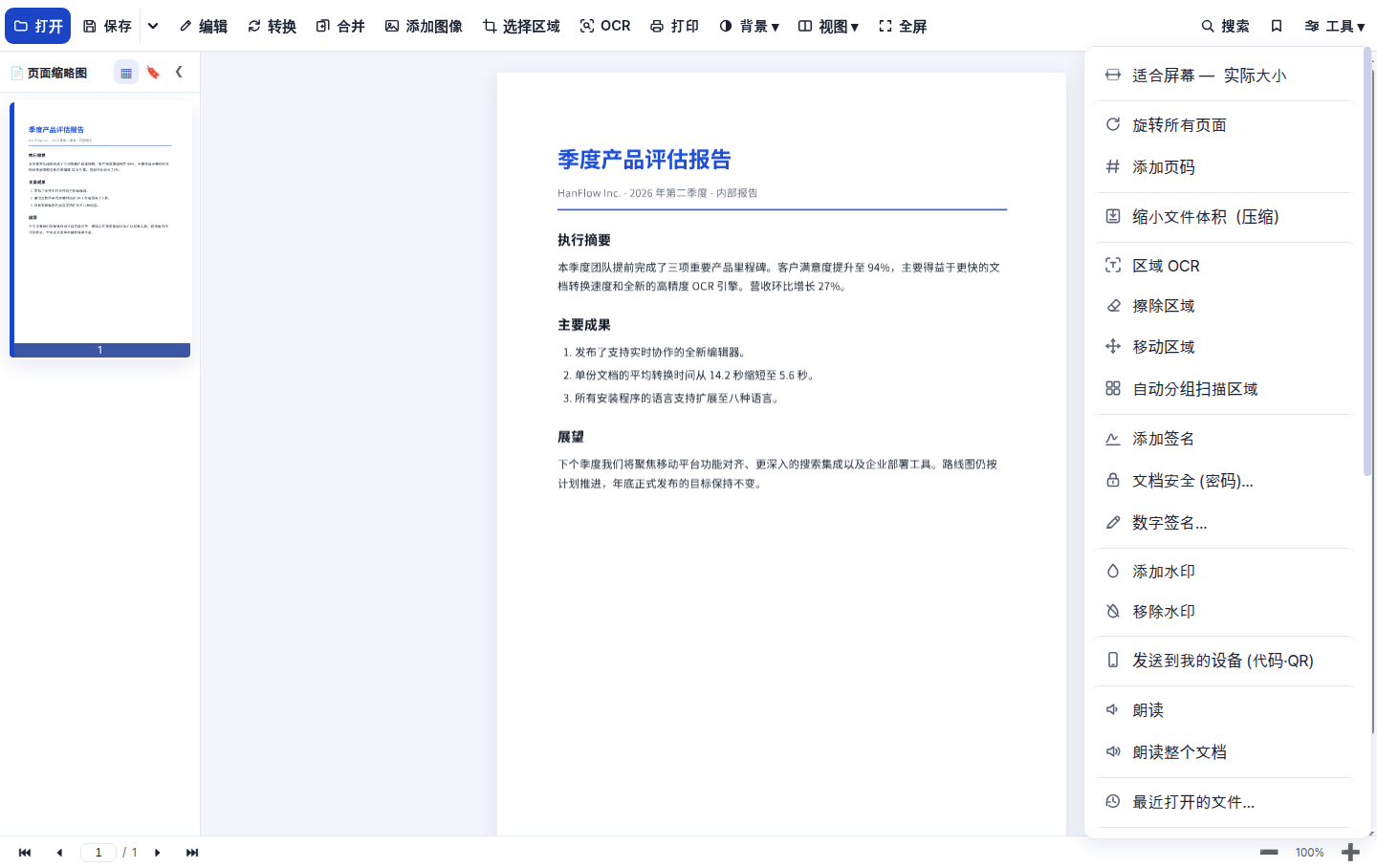Click the page number input field
This screenshot has width=1377, height=868.
pos(98,853)
